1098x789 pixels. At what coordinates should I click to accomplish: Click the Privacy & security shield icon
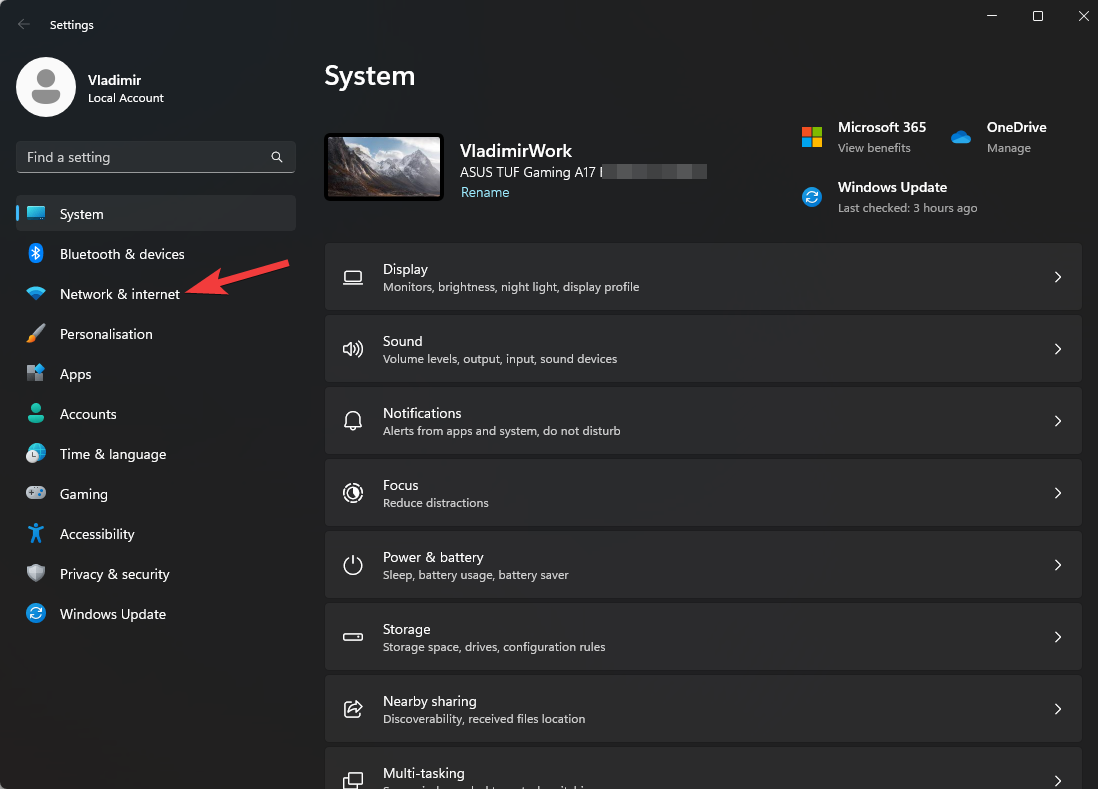coord(36,574)
